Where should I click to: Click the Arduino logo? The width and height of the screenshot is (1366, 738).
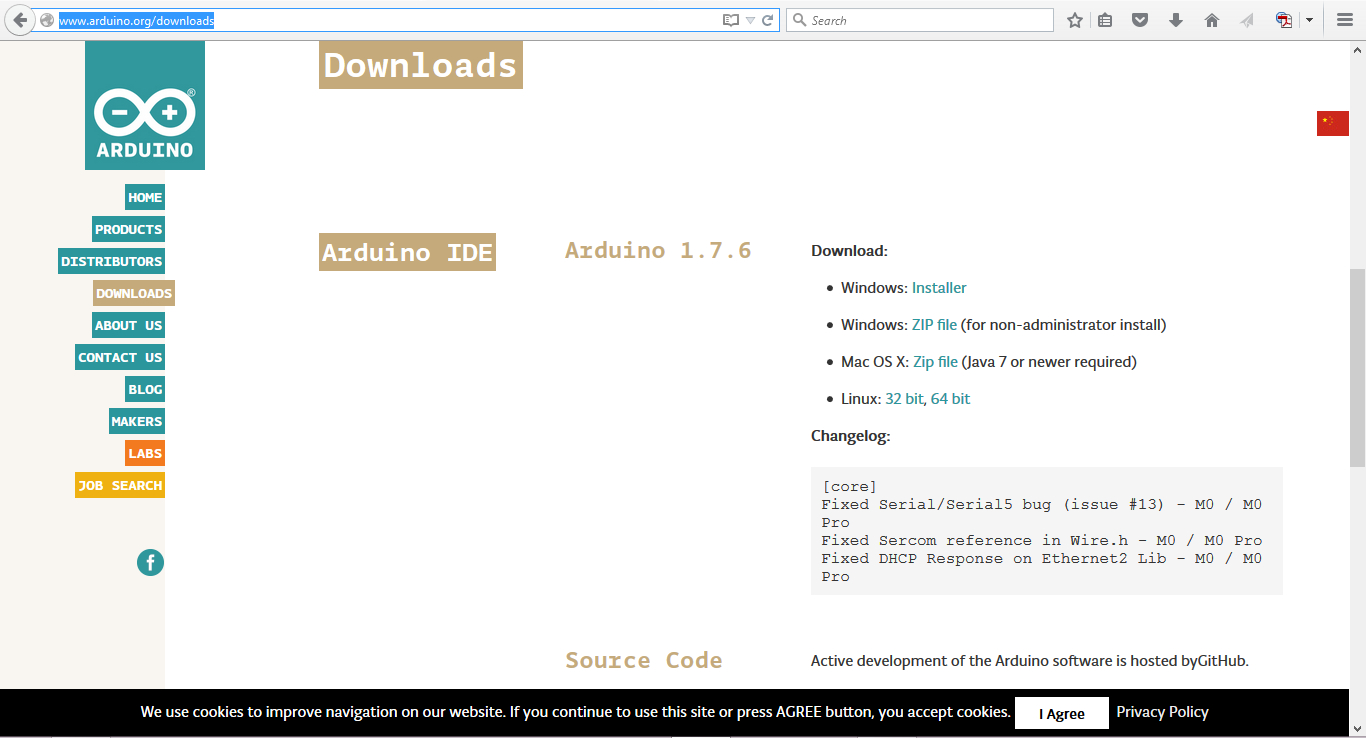145,105
